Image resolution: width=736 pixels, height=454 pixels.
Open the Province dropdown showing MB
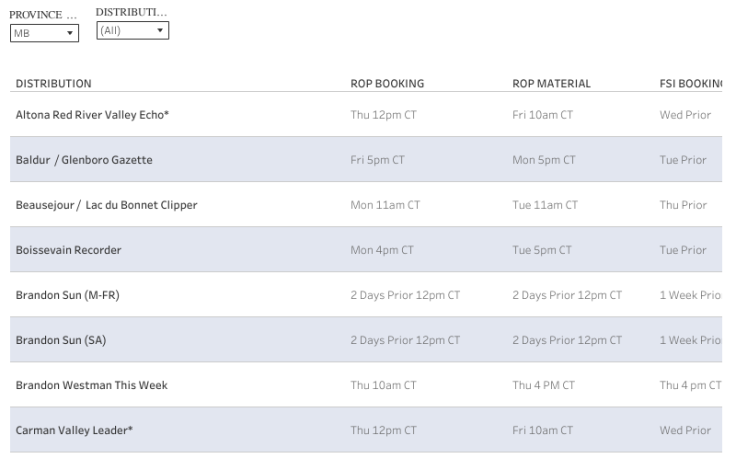pos(44,34)
